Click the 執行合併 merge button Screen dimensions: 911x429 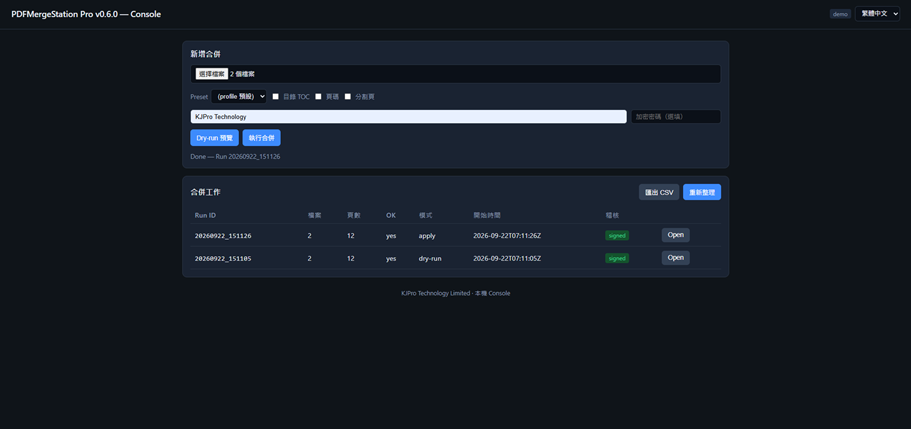(261, 138)
